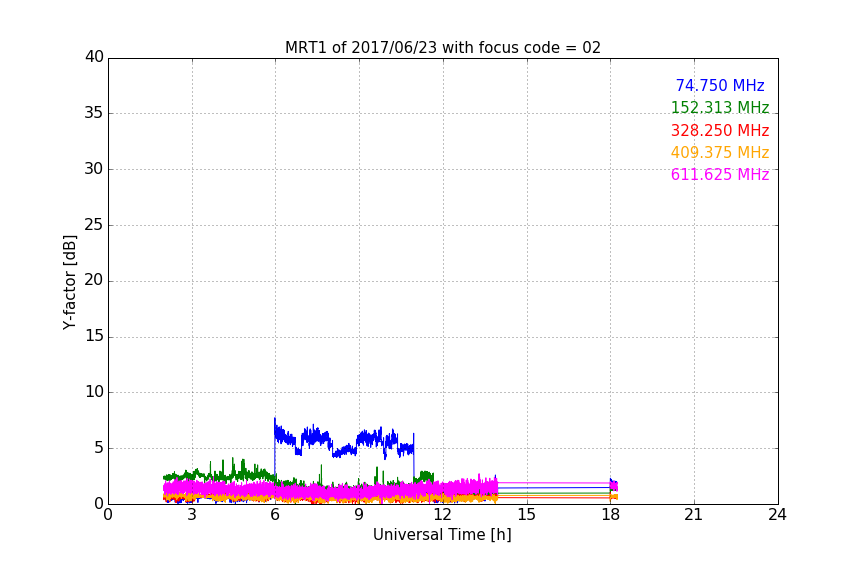Select the '328.250 MHz' legend label

(x=720, y=130)
